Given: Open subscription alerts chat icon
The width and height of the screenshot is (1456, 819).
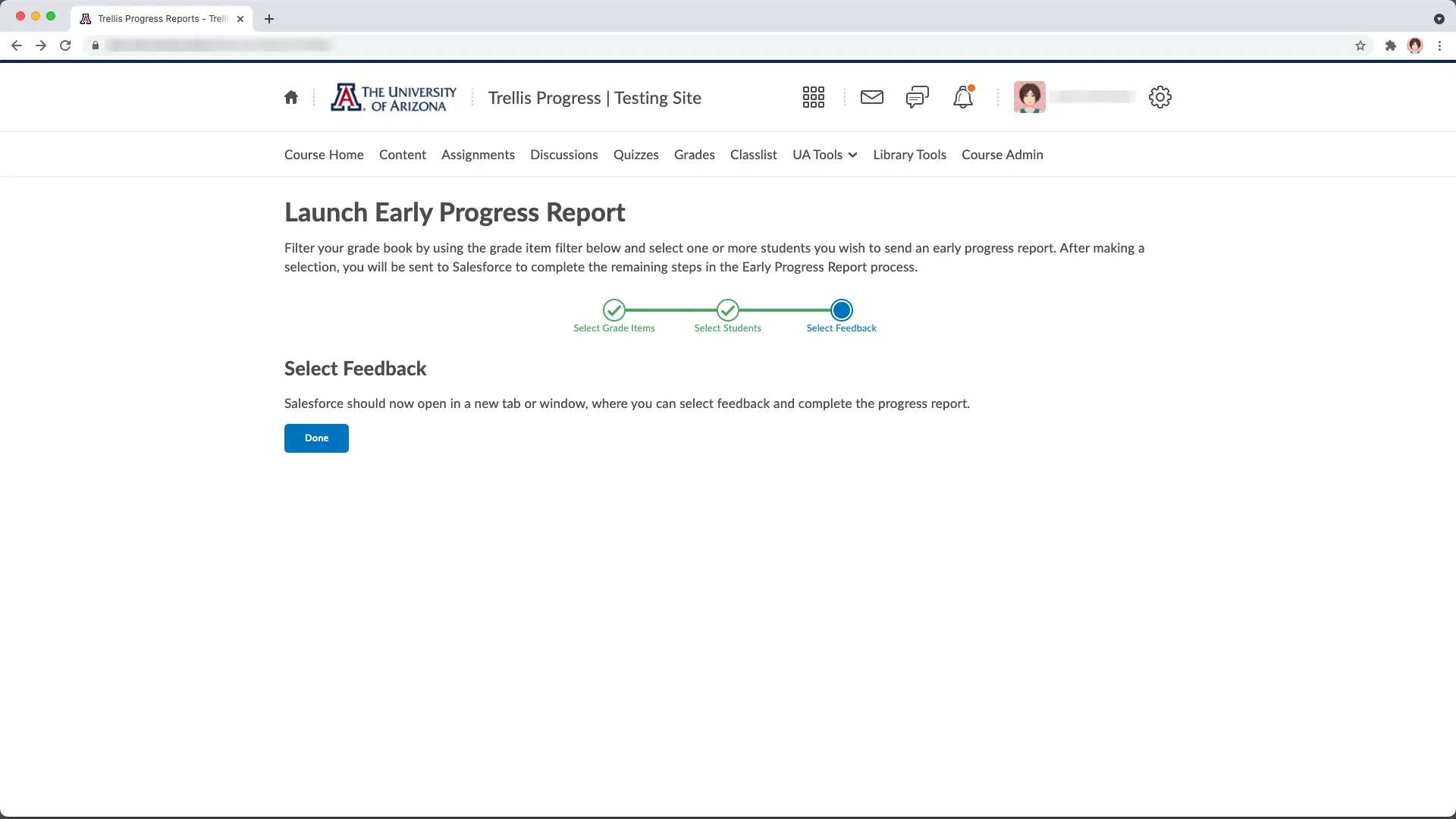Looking at the screenshot, I should (918, 97).
